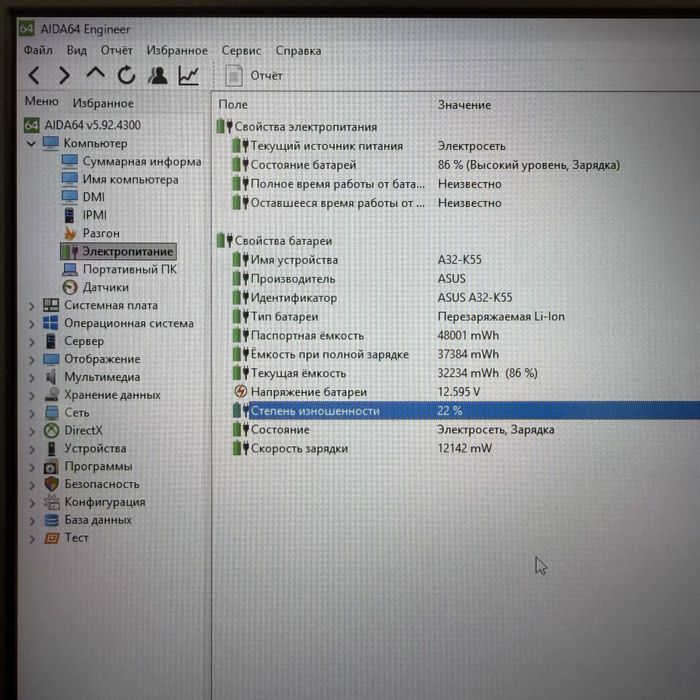The height and width of the screenshot is (700, 700).
Task: Select IPMI in the tree
Action: [85, 215]
